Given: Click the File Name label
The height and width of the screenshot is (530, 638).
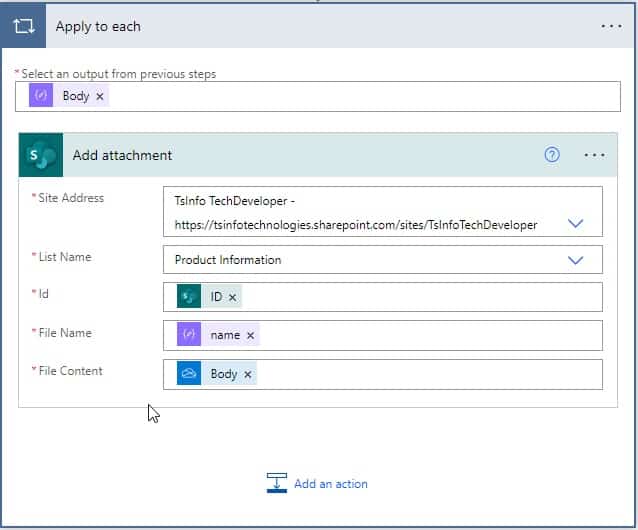Looking at the screenshot, I should coord(65,333).
